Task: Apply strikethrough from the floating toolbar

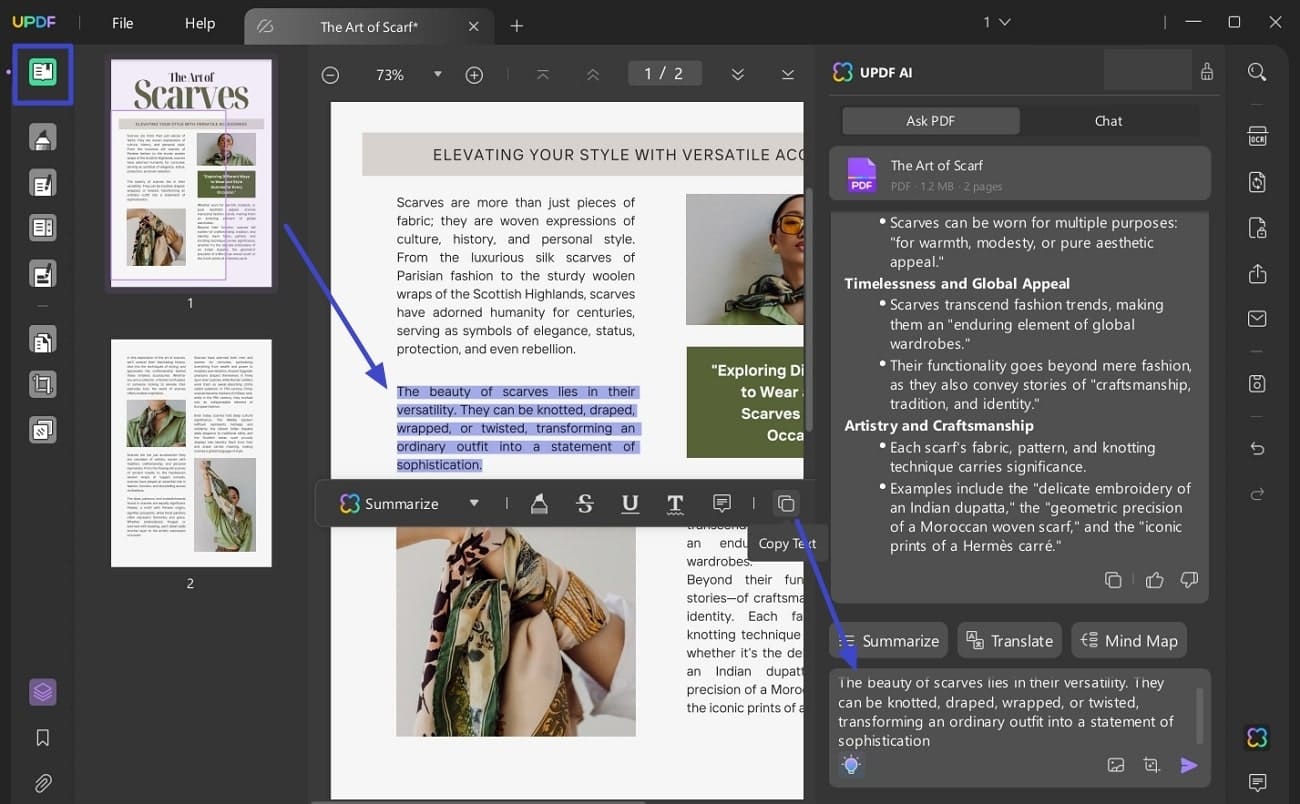Action: click(x=585, y=503)
